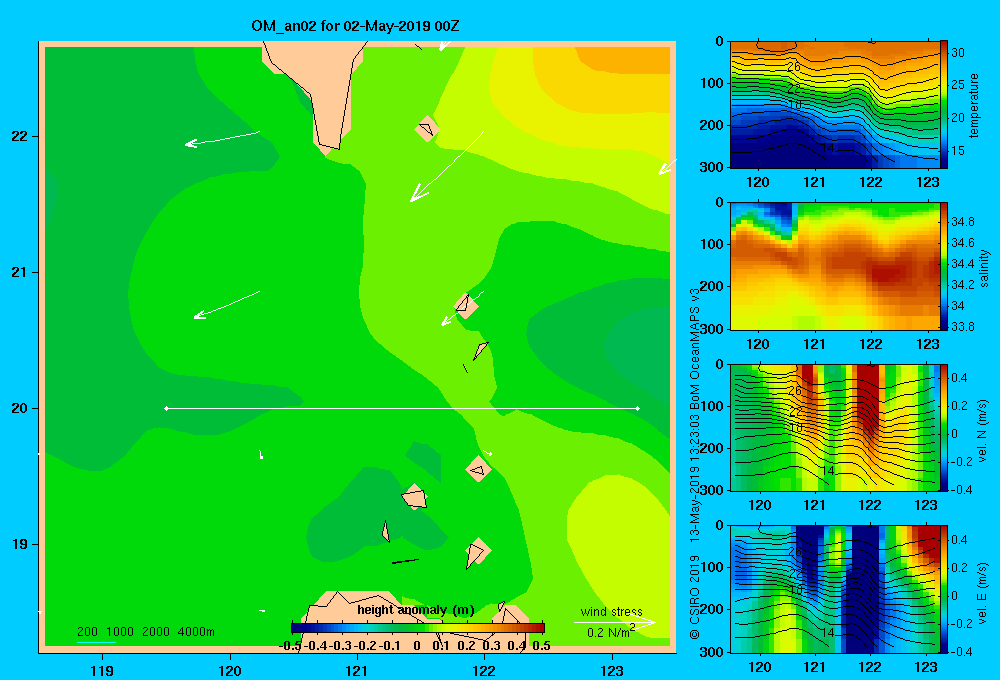Viewport: 1000px width, 680px height.
Task: Click the salinity color scale bar
Action: pyautogui.click(x=943, y=266)
